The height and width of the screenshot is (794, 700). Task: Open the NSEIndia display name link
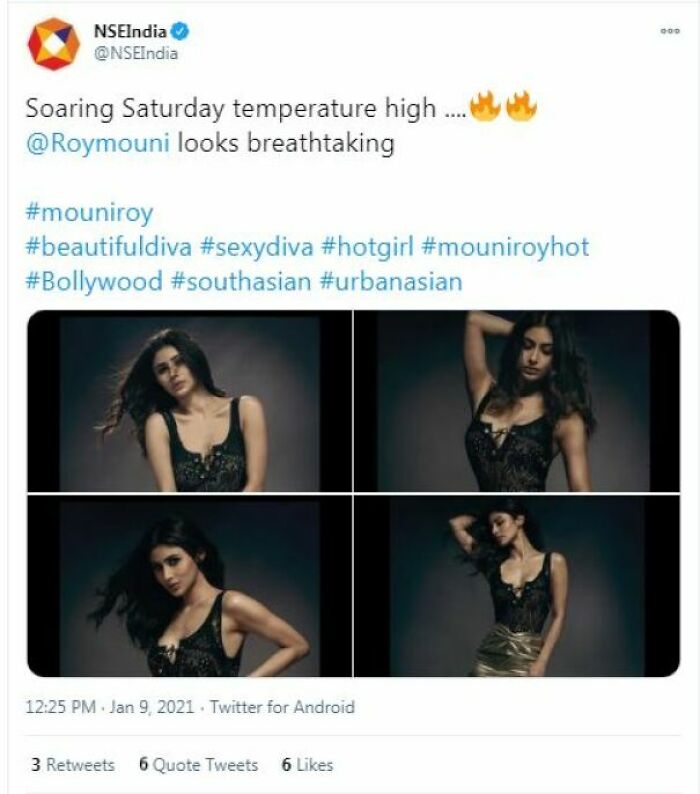click(130, 32)
